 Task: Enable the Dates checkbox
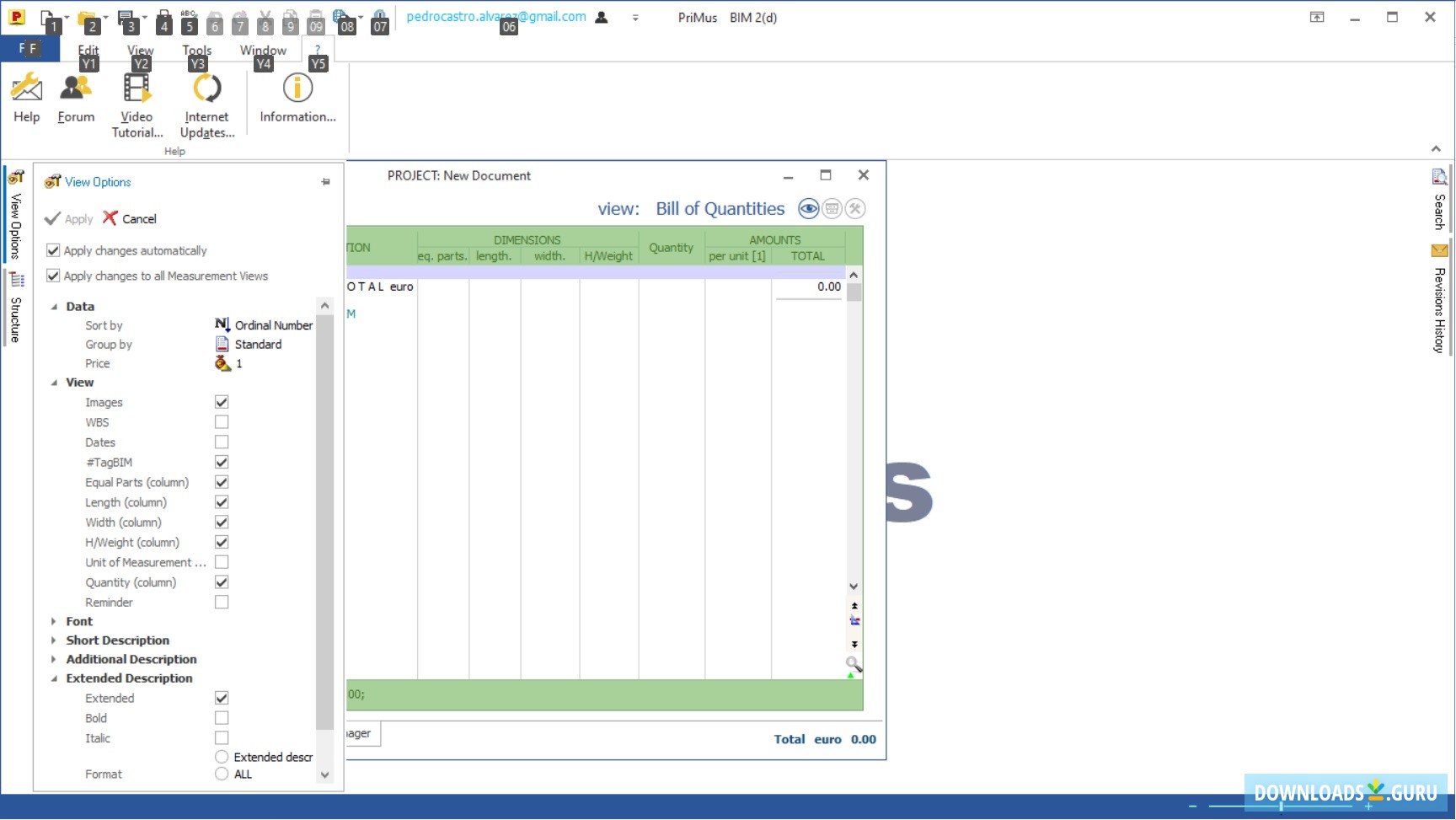point(222,442)
